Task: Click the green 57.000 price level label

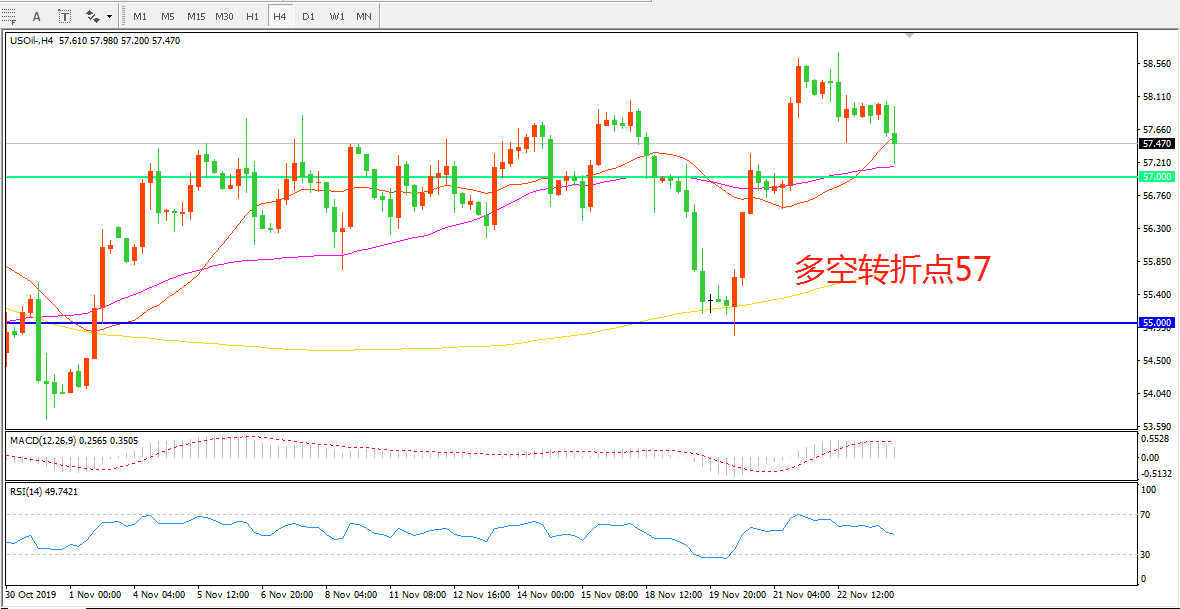Action: point(1155,177)
